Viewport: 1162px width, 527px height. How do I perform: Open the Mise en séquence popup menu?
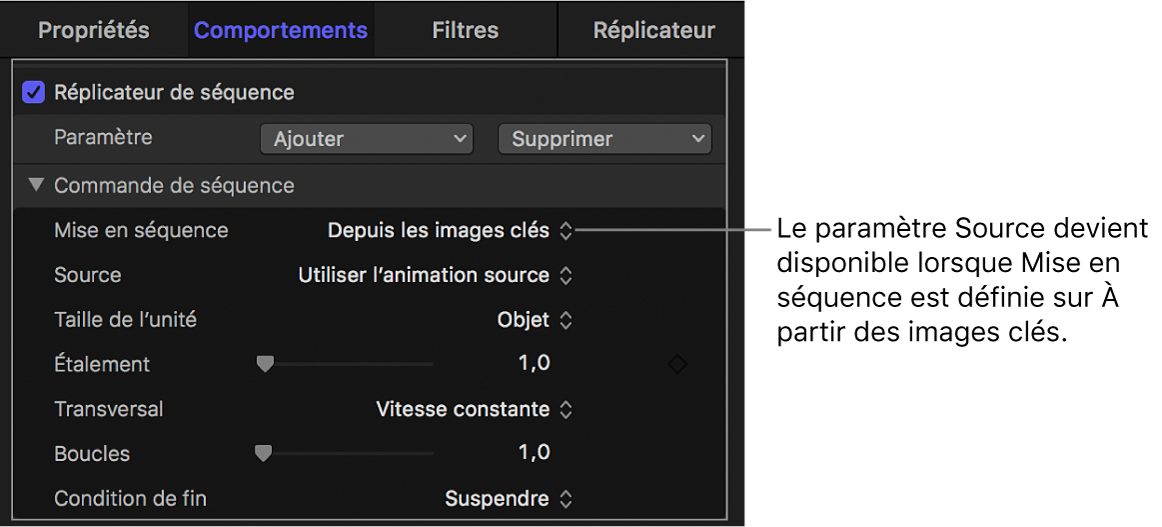(x=450, y=231)
